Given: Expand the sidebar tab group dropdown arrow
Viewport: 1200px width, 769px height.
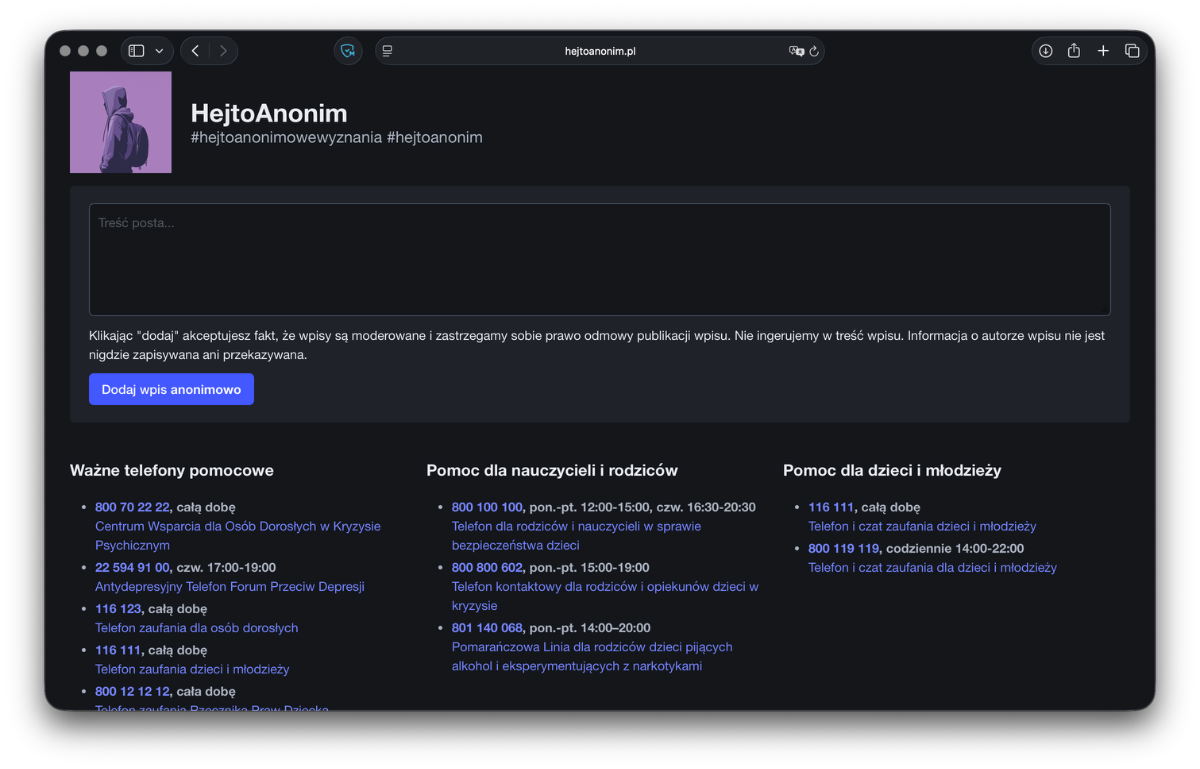Looking at the screenshot, I should pos(160,51).
